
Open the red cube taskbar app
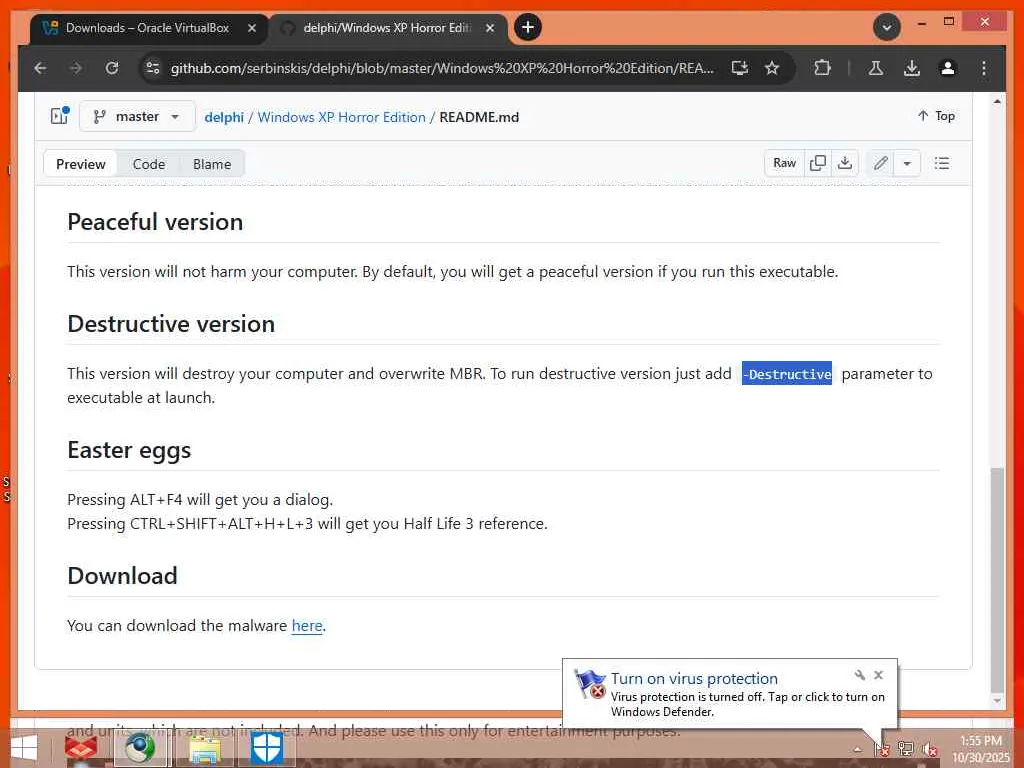pyautogui.click(x=81, y=749)
